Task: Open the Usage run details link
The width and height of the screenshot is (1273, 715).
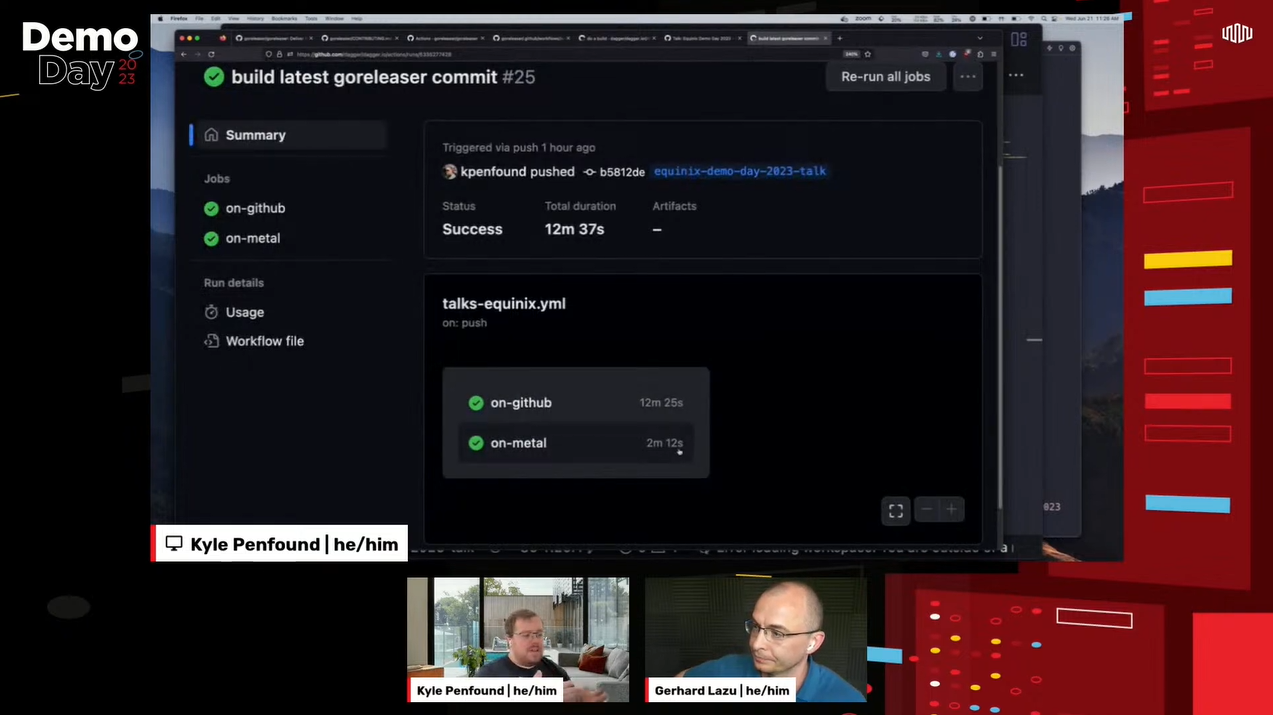Action: (245, 312)
